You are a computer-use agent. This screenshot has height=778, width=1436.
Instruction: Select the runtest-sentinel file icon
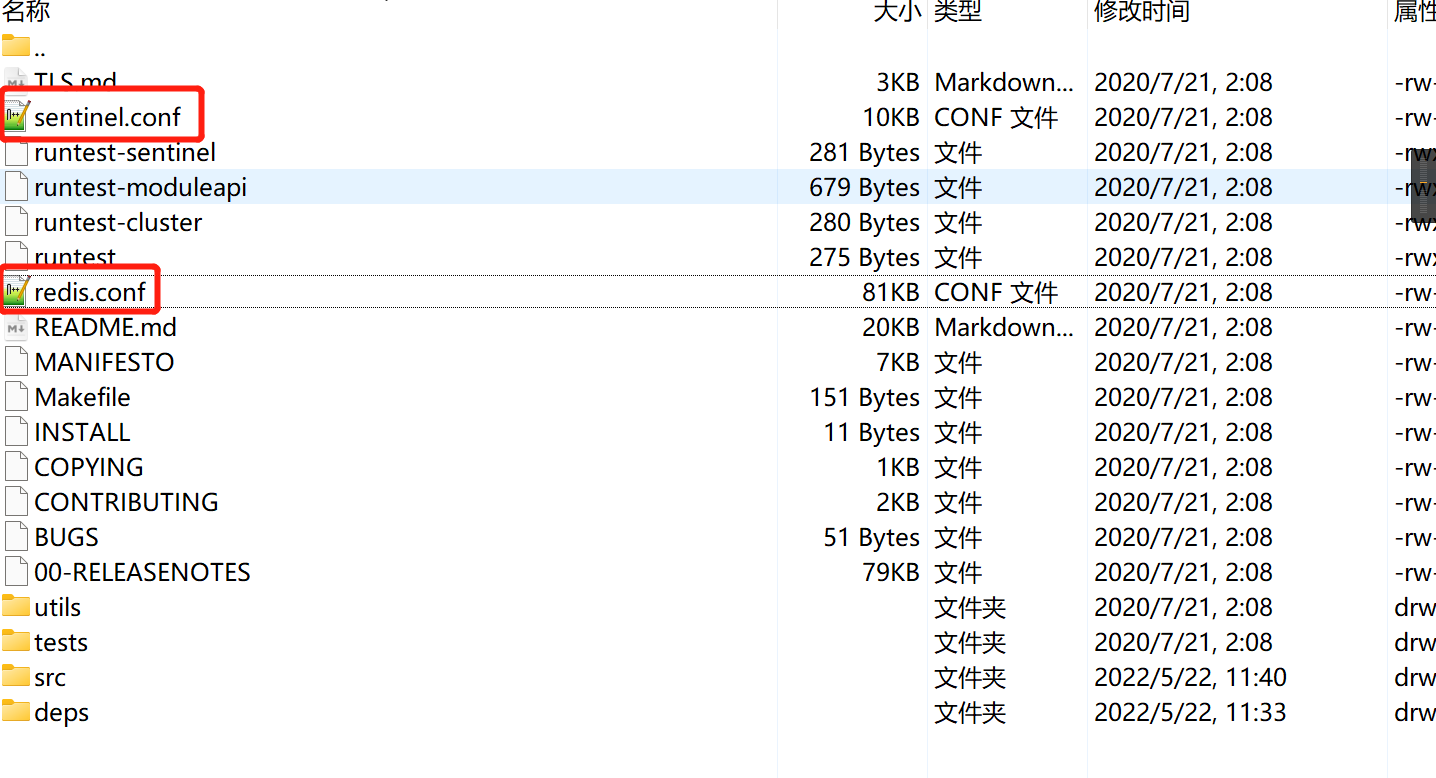[16, 152]
